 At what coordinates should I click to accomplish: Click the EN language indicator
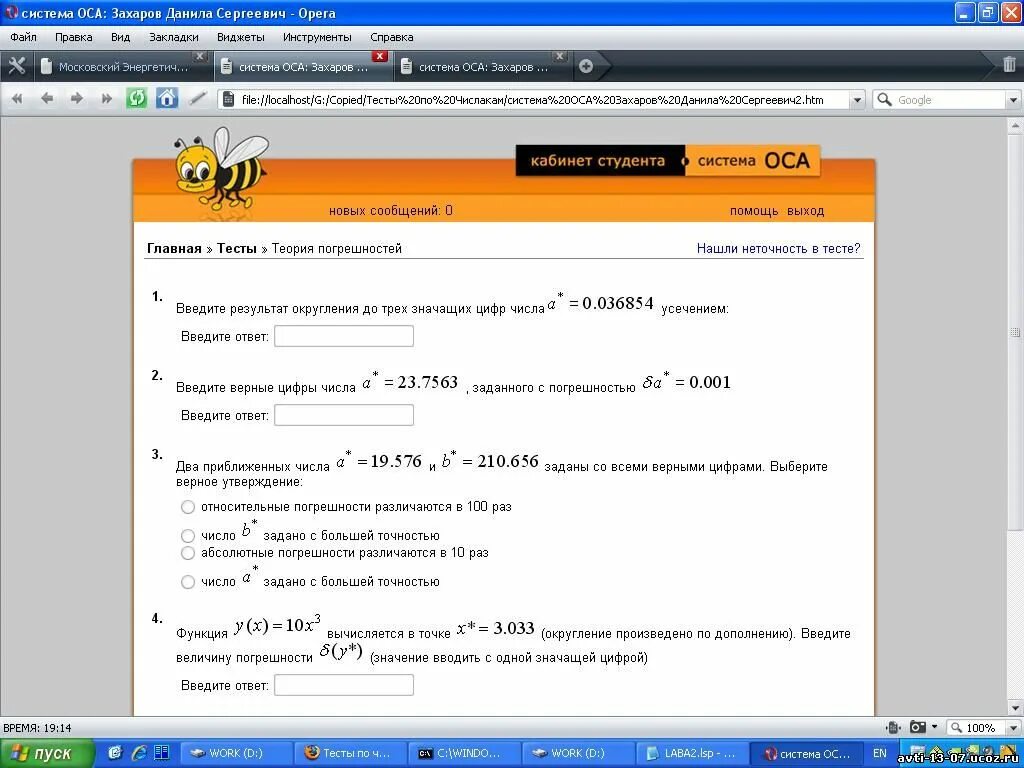tap(880, 753)
